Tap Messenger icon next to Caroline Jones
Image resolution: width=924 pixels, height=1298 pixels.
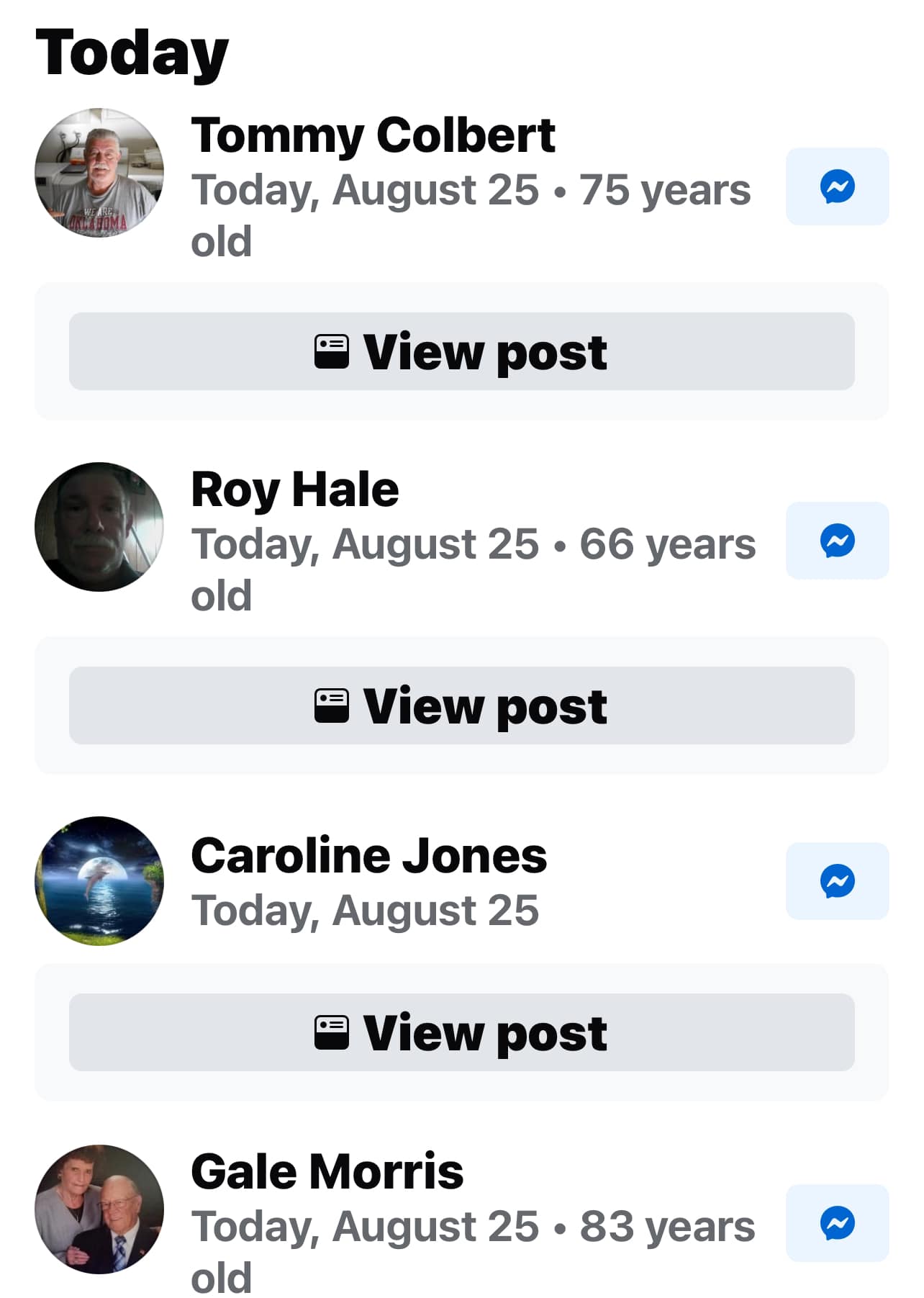[837, 881]
